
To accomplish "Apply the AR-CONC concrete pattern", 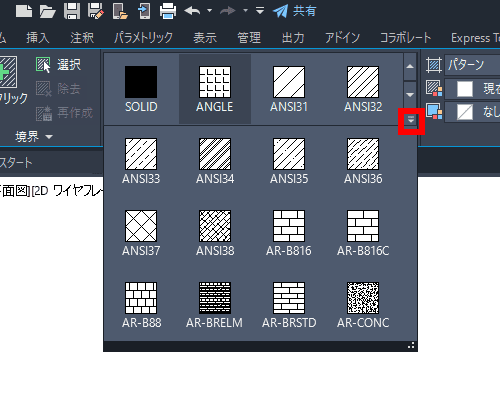I will click(x=363, y=305).
